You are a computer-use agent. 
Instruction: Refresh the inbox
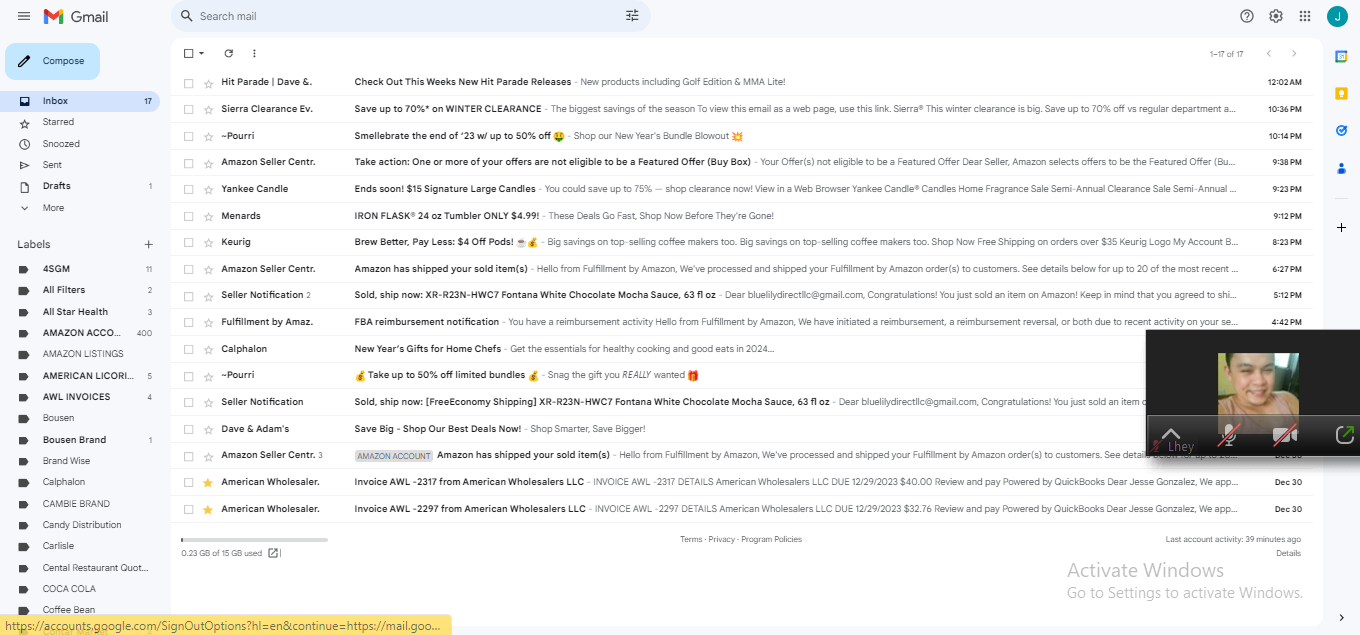(x=228, y=53)
